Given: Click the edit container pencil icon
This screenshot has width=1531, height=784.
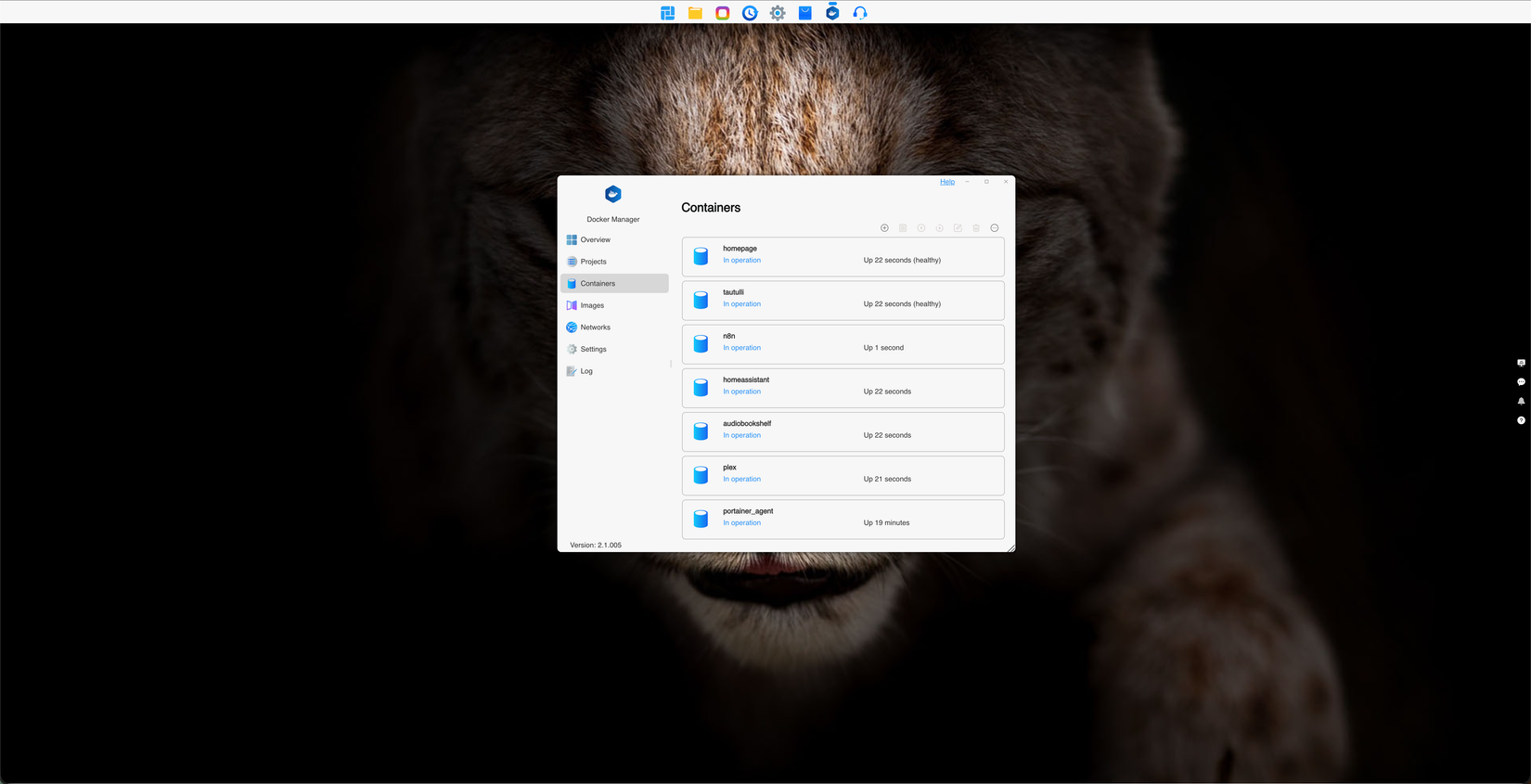Looking at the screenshot, I should (x=958, y=228).
